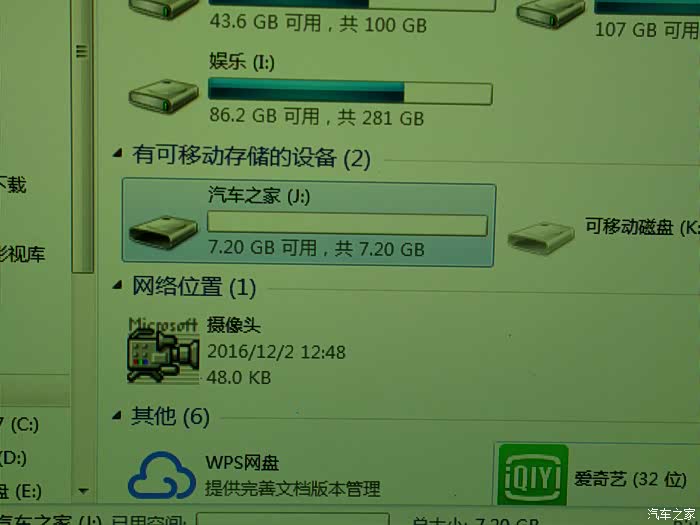
Task: Launch the iQIYI green icon
Action: click(533, 475)
